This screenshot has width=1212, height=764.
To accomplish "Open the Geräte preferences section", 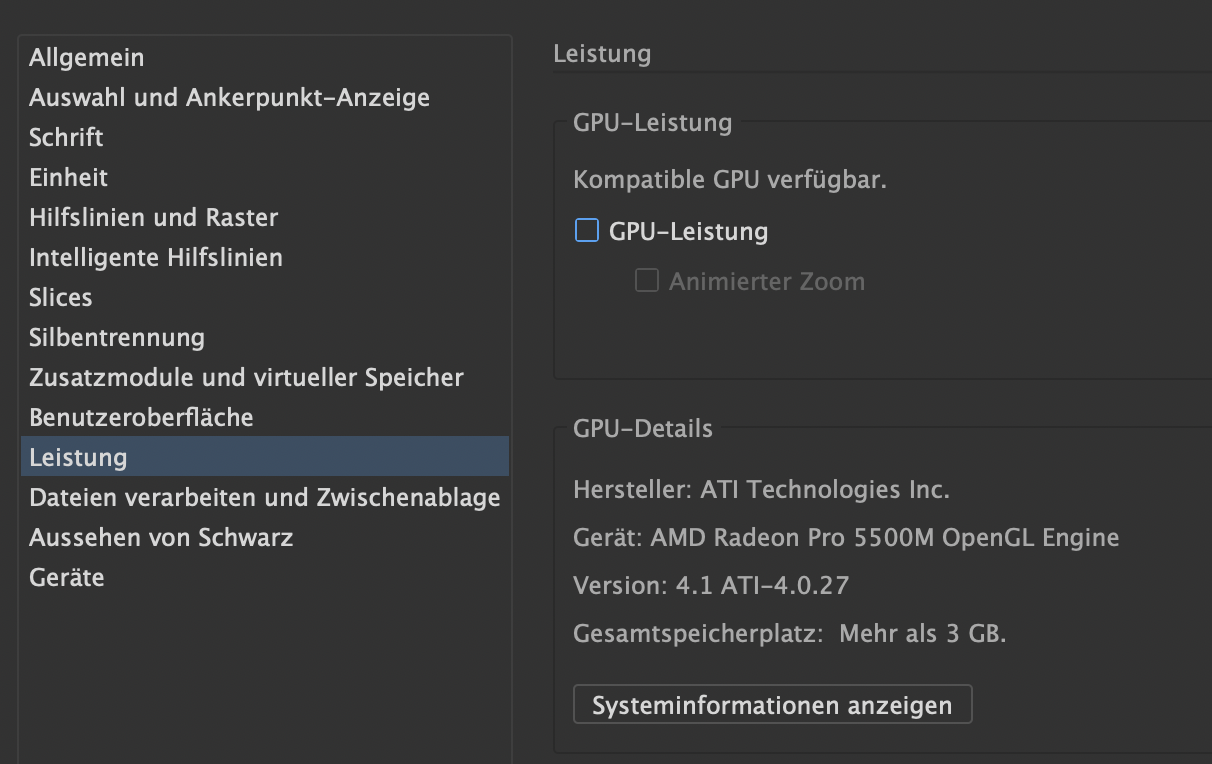I will [67, 578].
